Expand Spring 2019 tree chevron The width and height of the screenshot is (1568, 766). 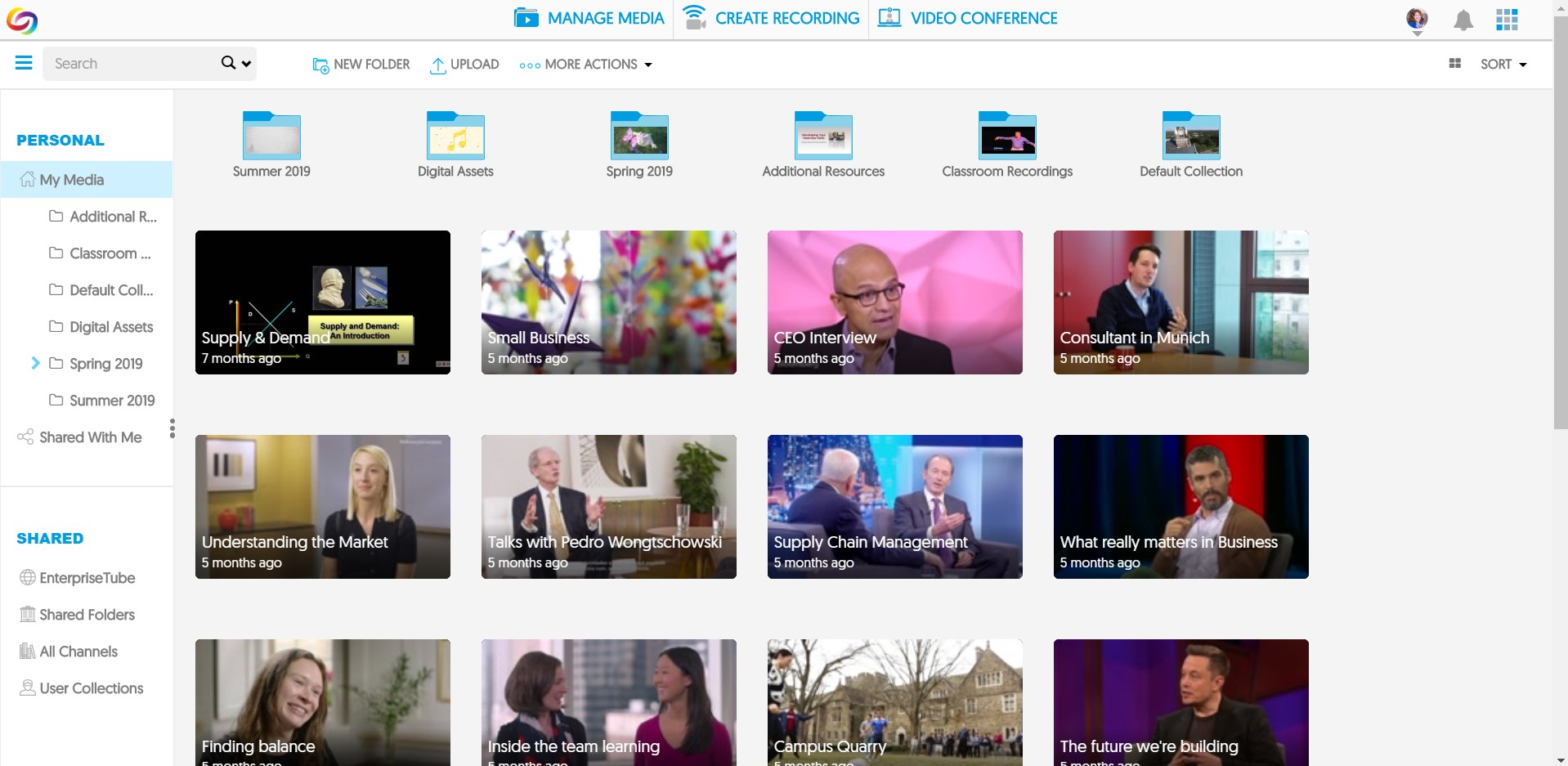click(35, 363)
